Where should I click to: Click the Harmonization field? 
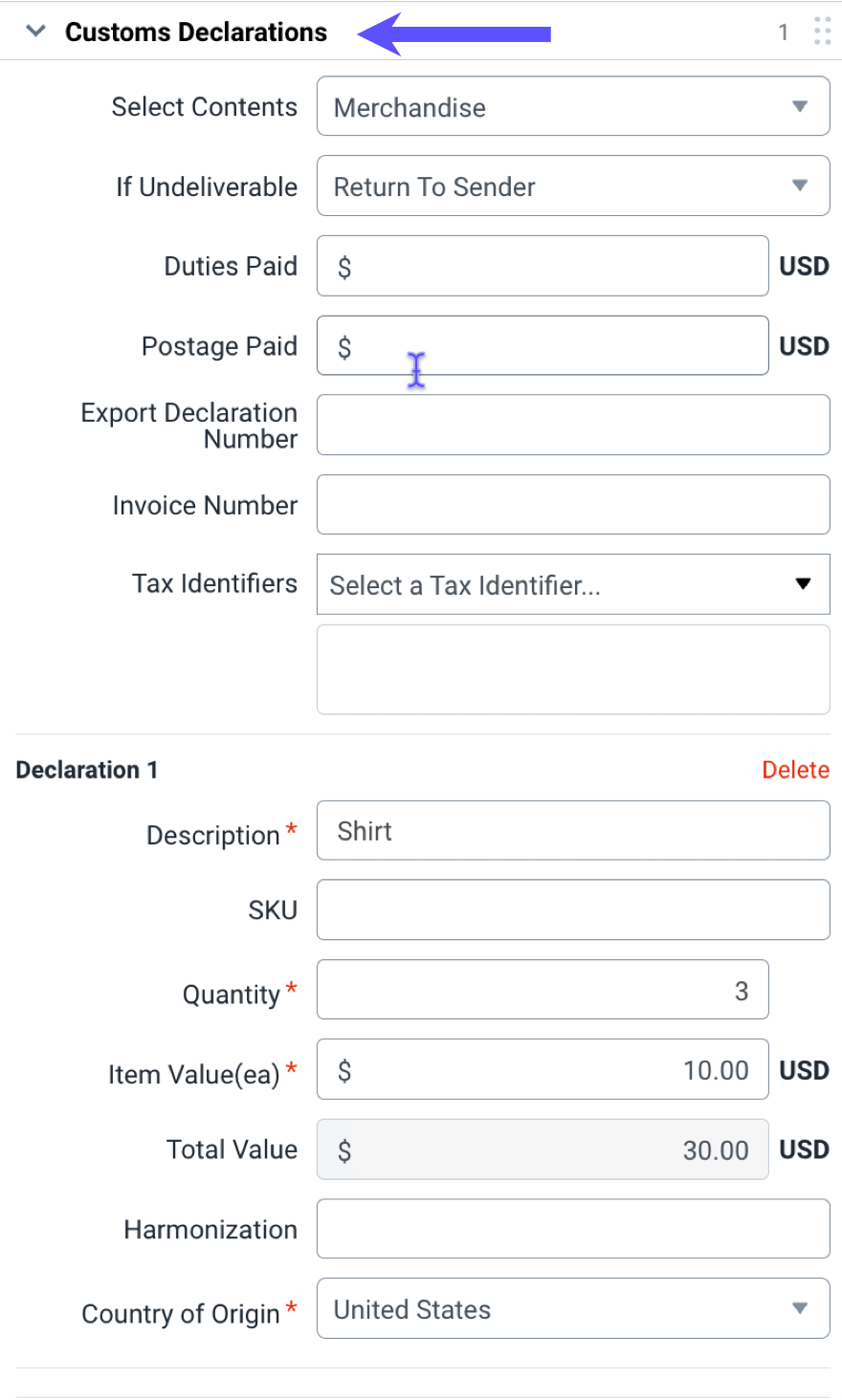click(572, 1229)
